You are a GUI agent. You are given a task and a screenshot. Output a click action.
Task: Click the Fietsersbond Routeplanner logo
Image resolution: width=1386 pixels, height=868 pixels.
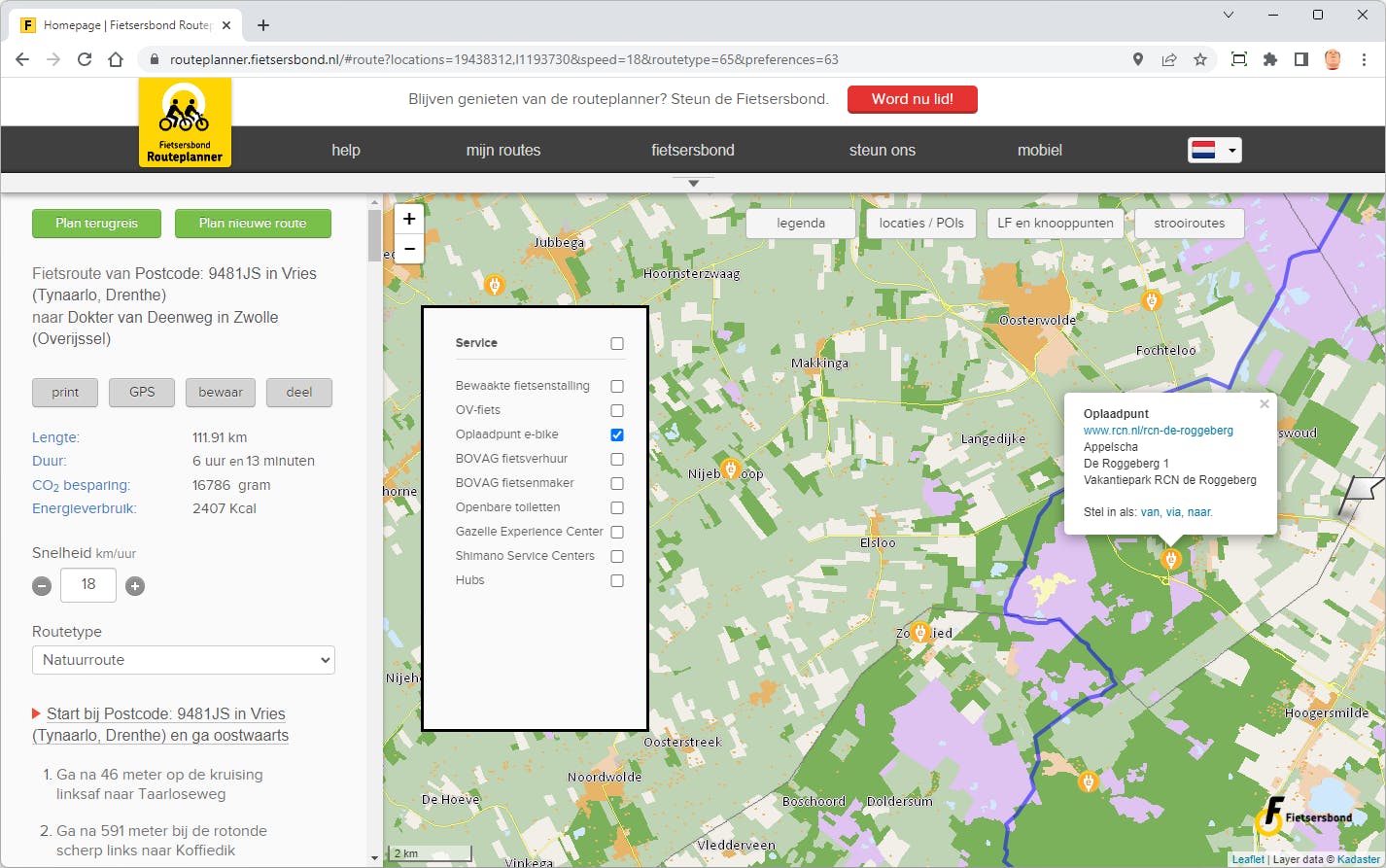(x=185, y=122)
